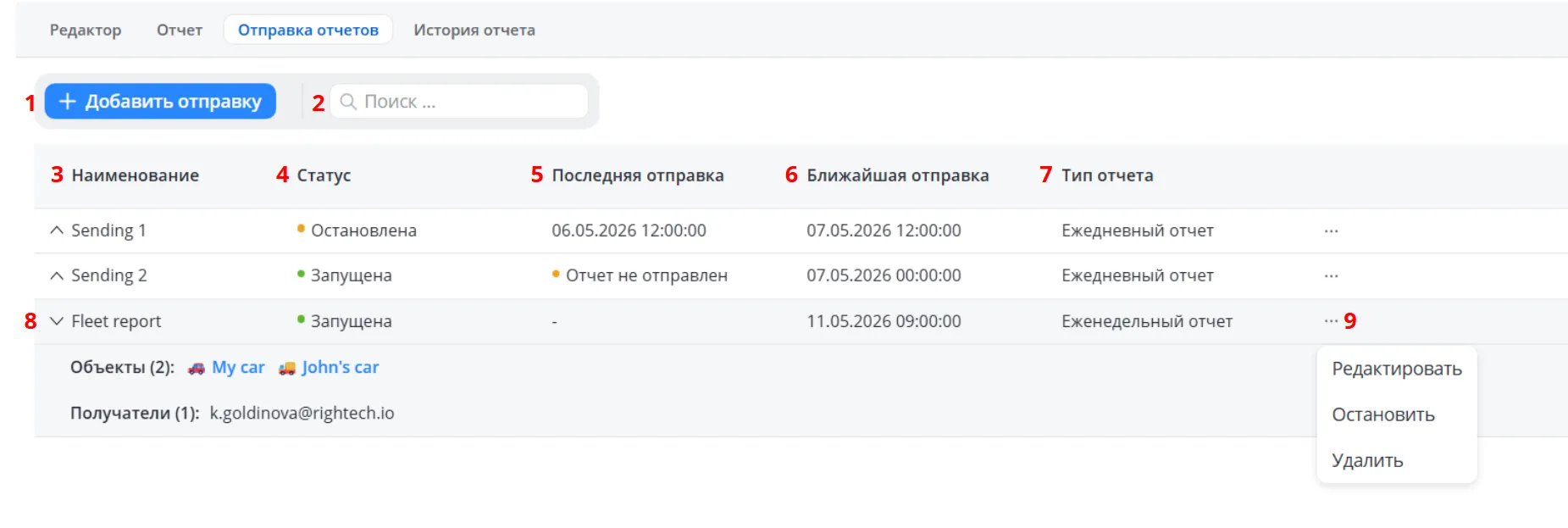
Task: Open the John's car object link
Action: point(341,367)
